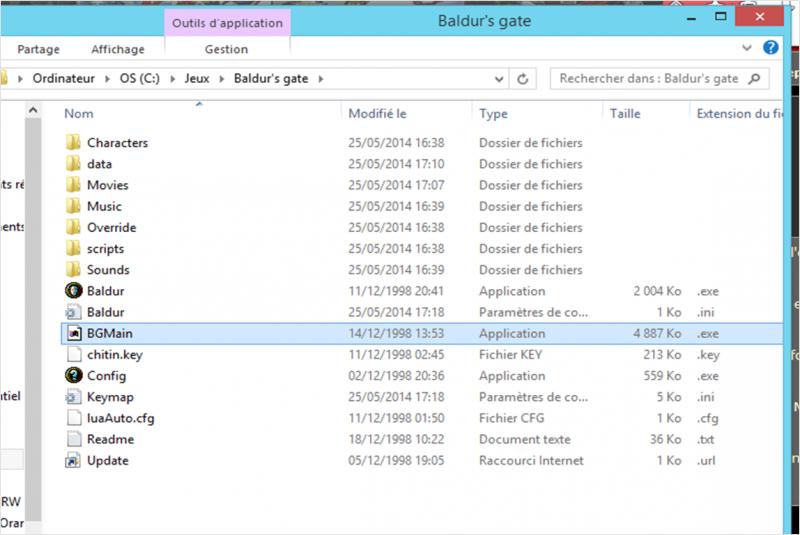Select the chitin.key file name

115,354
